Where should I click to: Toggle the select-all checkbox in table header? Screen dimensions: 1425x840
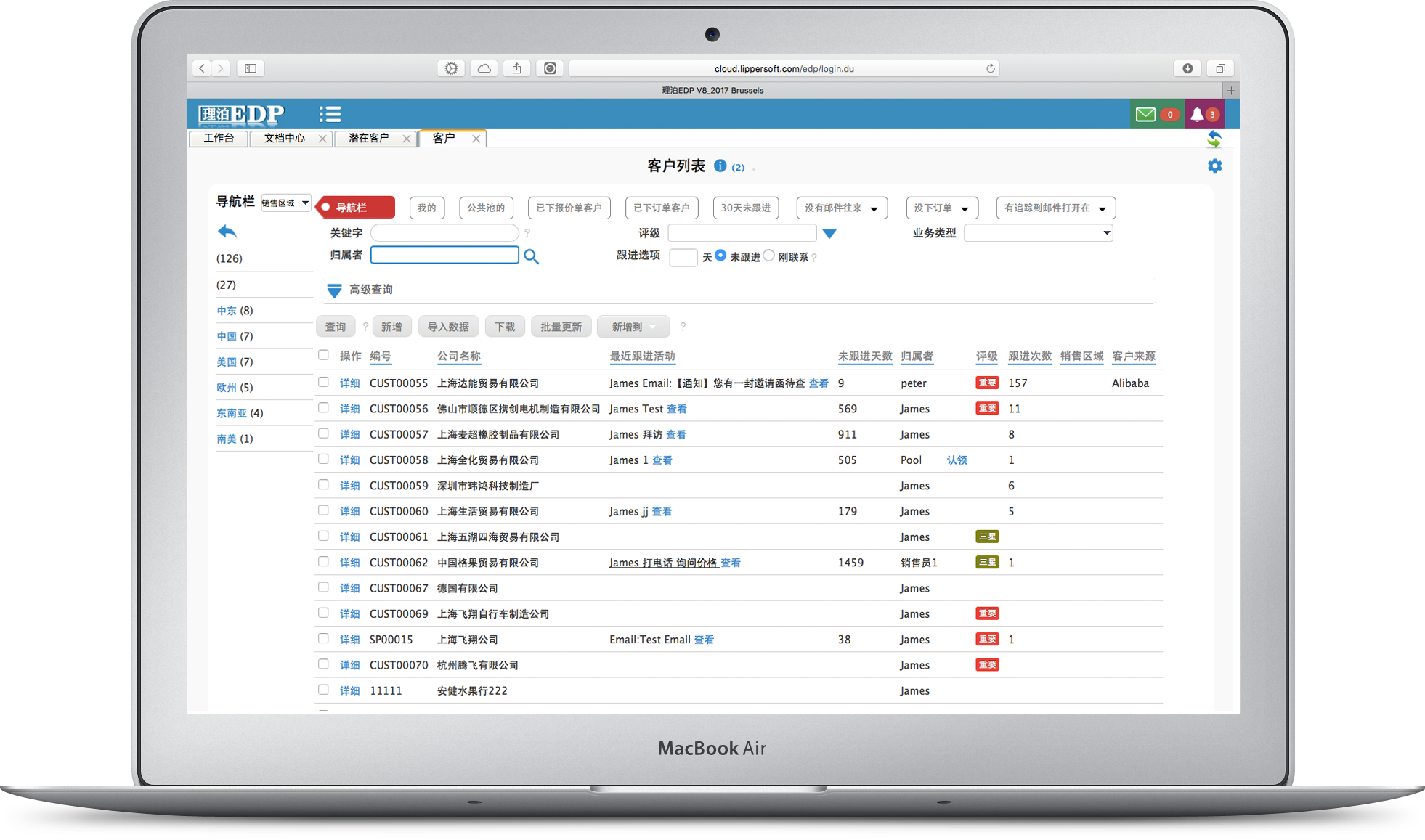coord(323,355)
